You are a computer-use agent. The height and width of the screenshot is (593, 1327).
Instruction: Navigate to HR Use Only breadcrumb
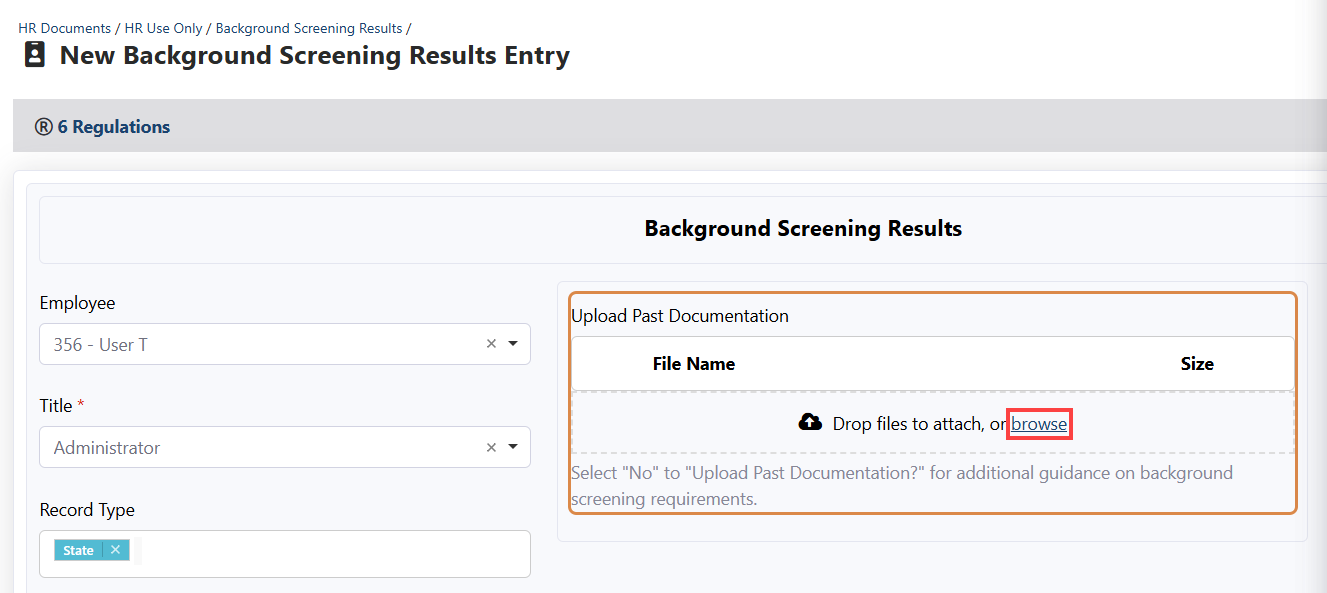tap(163, 28)
